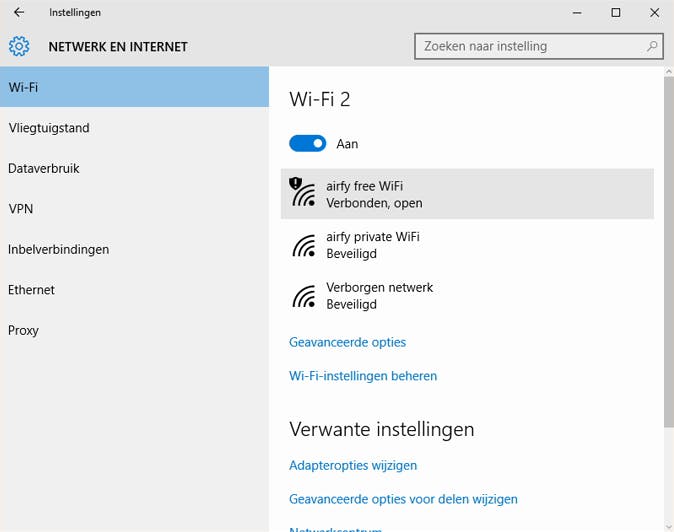Click the settings gear icon
The width and height of the screenshot is (674, 532).
[19, 46]
